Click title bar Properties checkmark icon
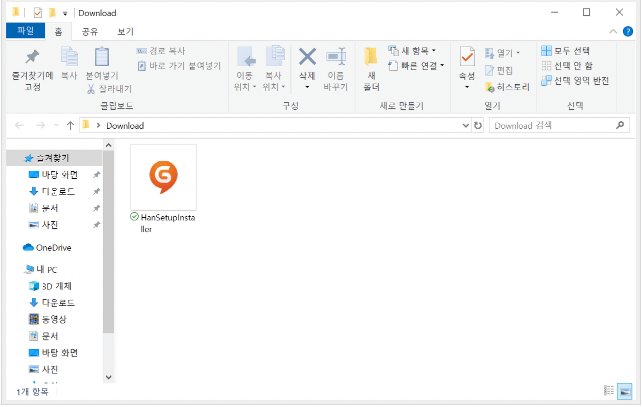This screenshot has height=407, width=642. coord(38,13)
